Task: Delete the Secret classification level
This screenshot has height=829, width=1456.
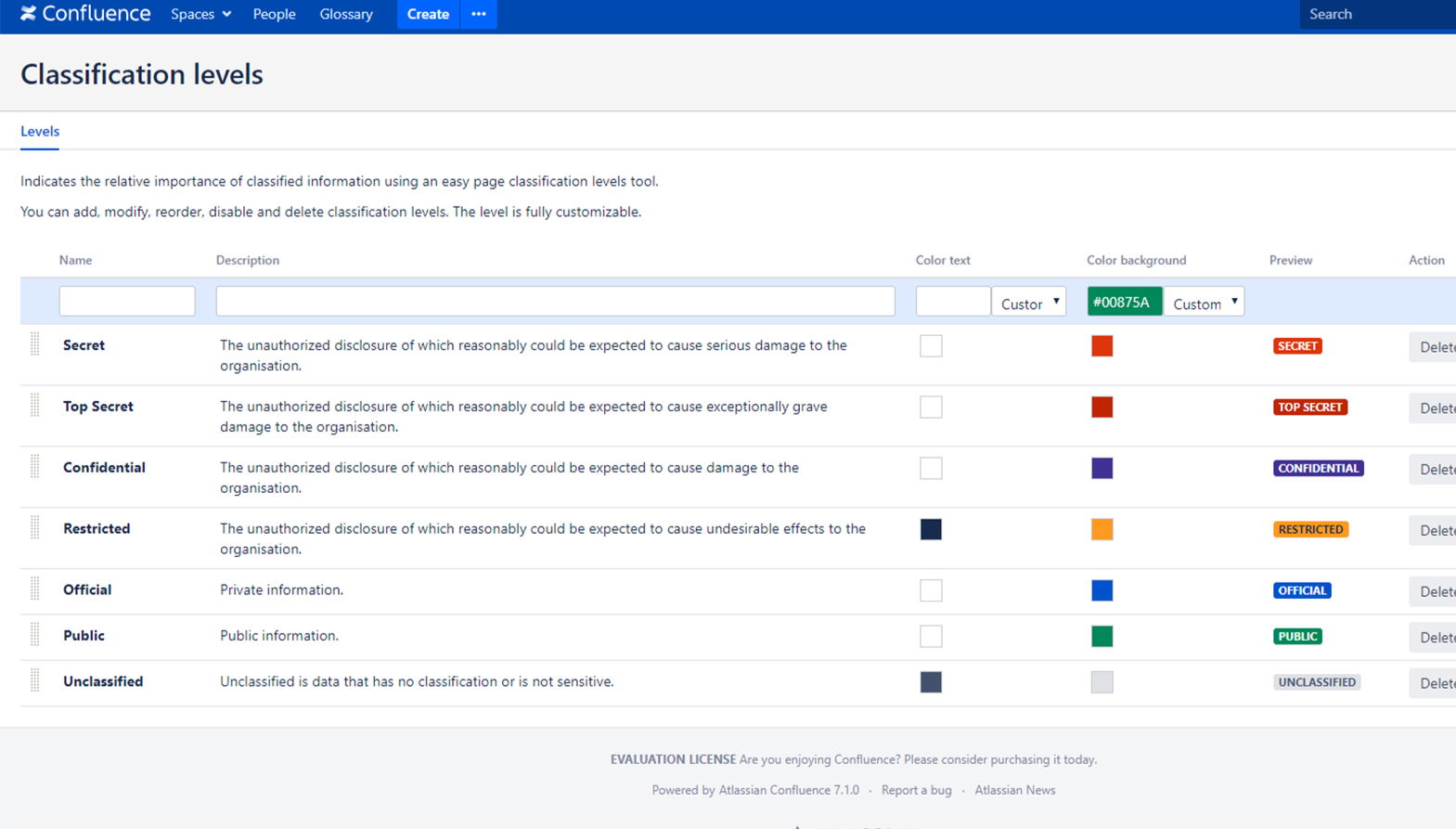Action: click(x=1435, y=347)
